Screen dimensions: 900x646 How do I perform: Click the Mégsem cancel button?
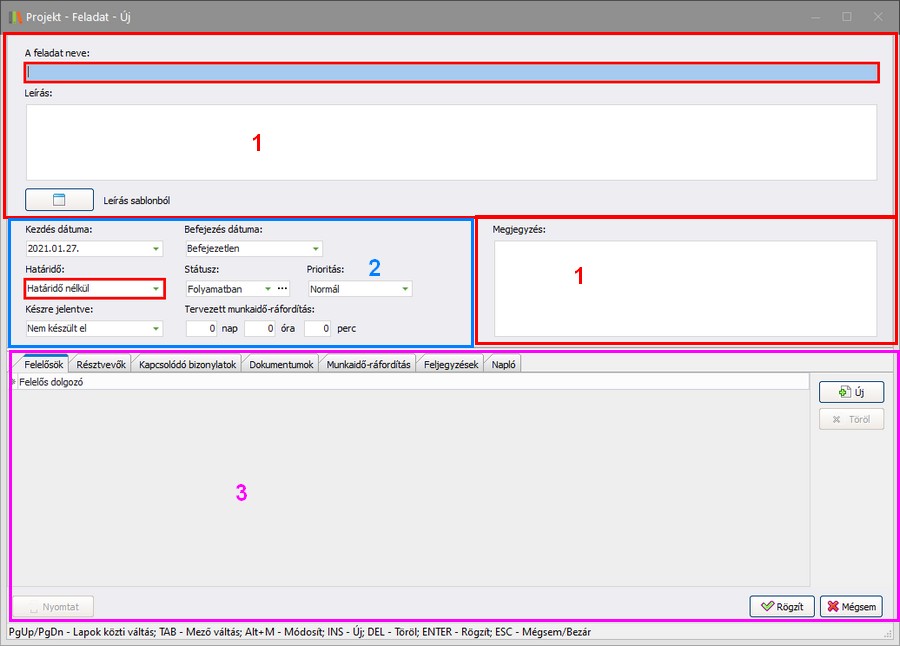pos(851,606)
